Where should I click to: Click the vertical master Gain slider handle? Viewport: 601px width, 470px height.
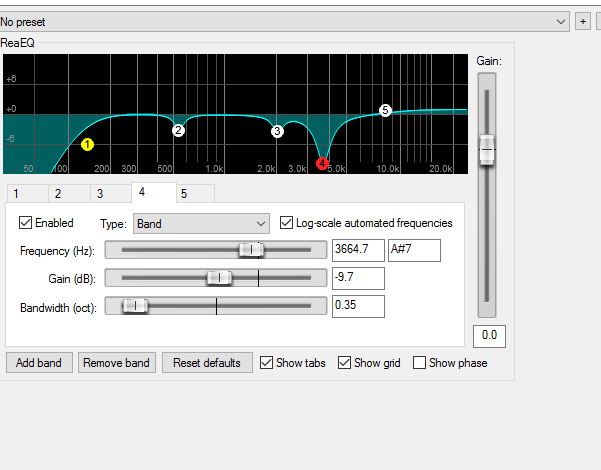coord(487,150)
